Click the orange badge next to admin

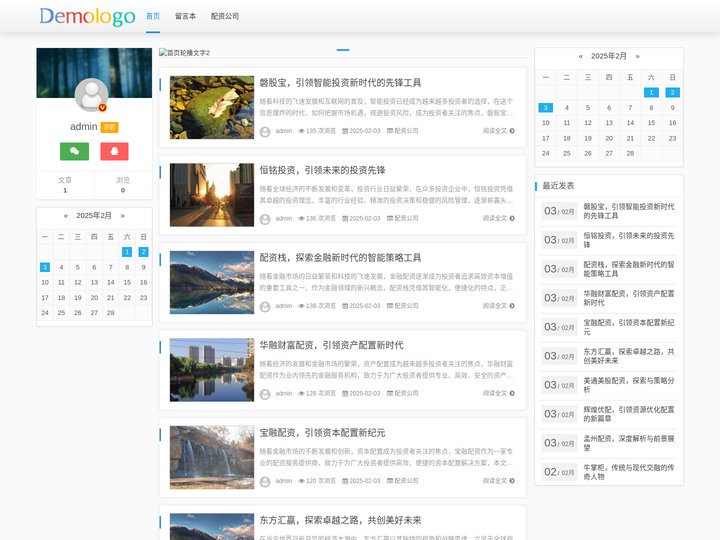109,127
